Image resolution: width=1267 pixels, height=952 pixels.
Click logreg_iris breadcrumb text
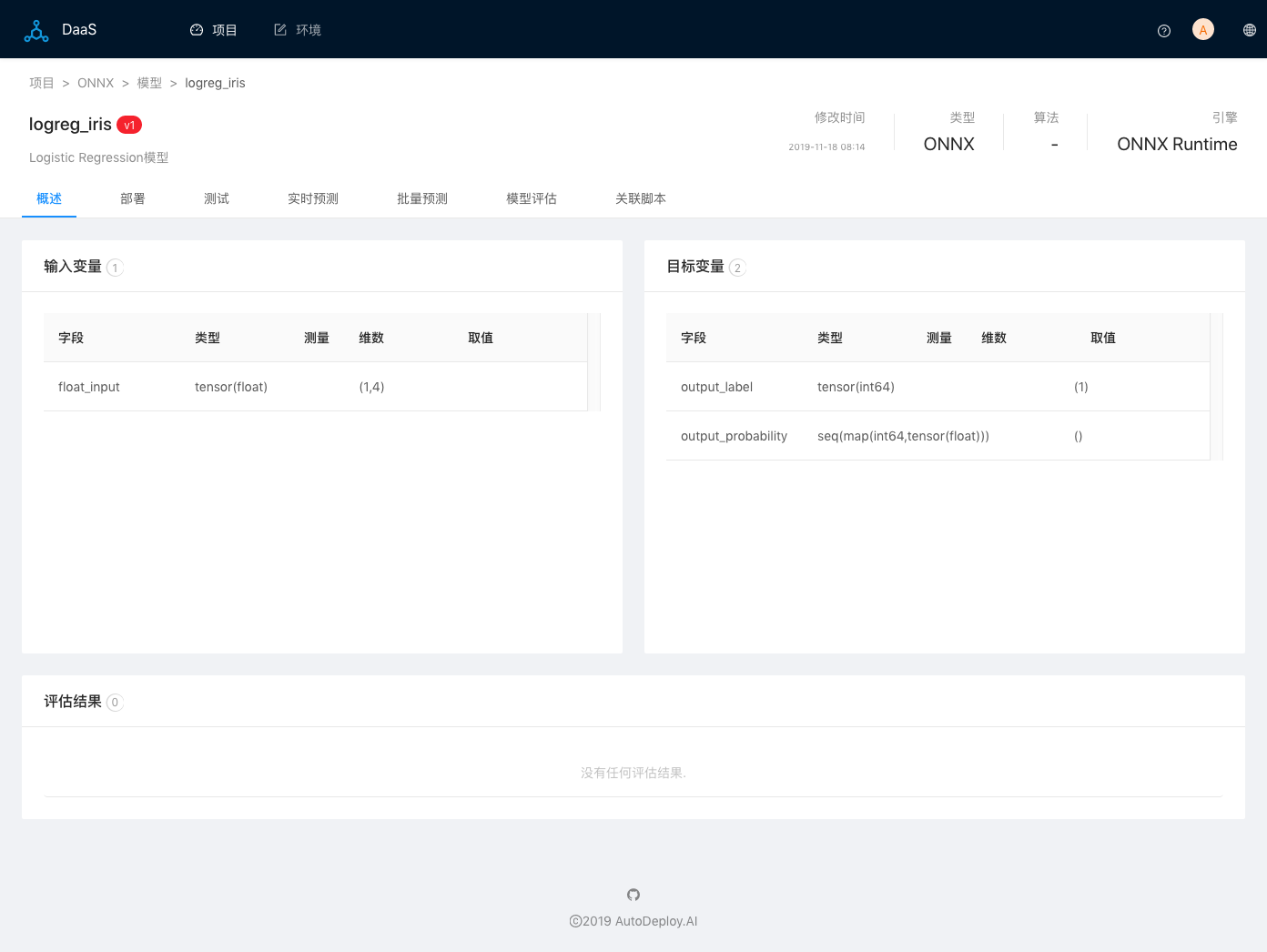(x=215, y=83)
